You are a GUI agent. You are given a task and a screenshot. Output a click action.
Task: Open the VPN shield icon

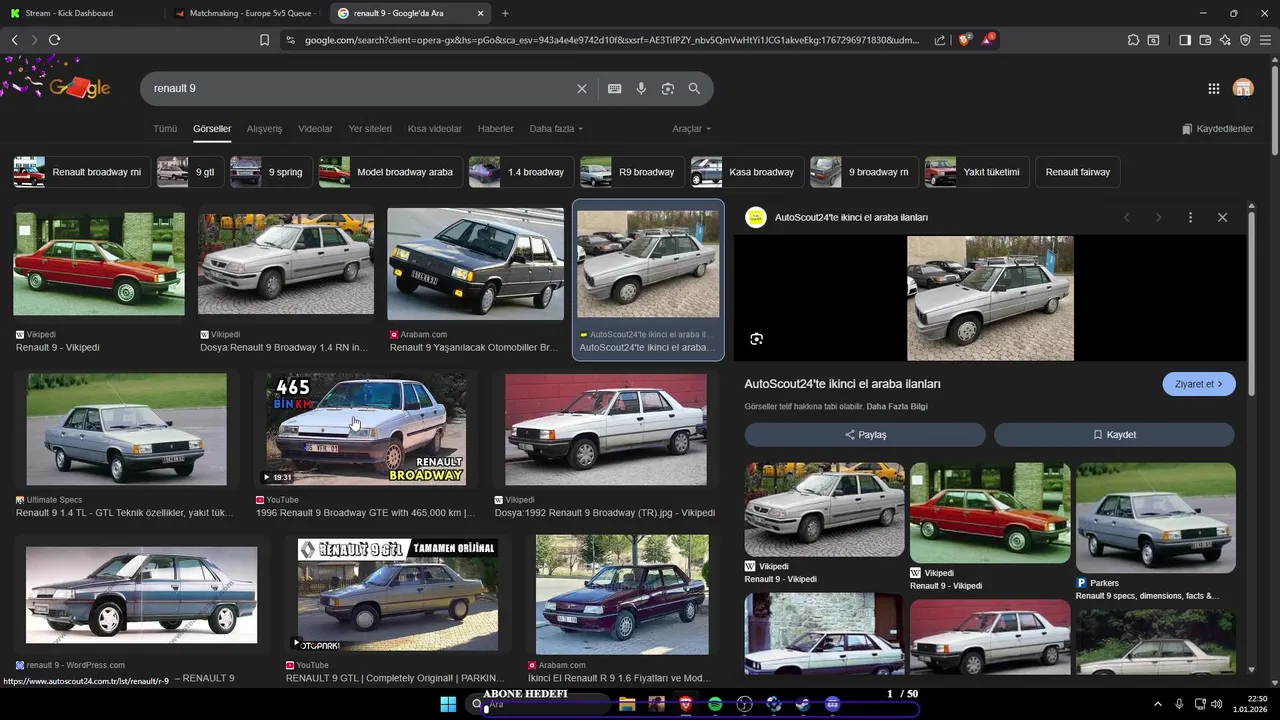(x=1245, y=40)
